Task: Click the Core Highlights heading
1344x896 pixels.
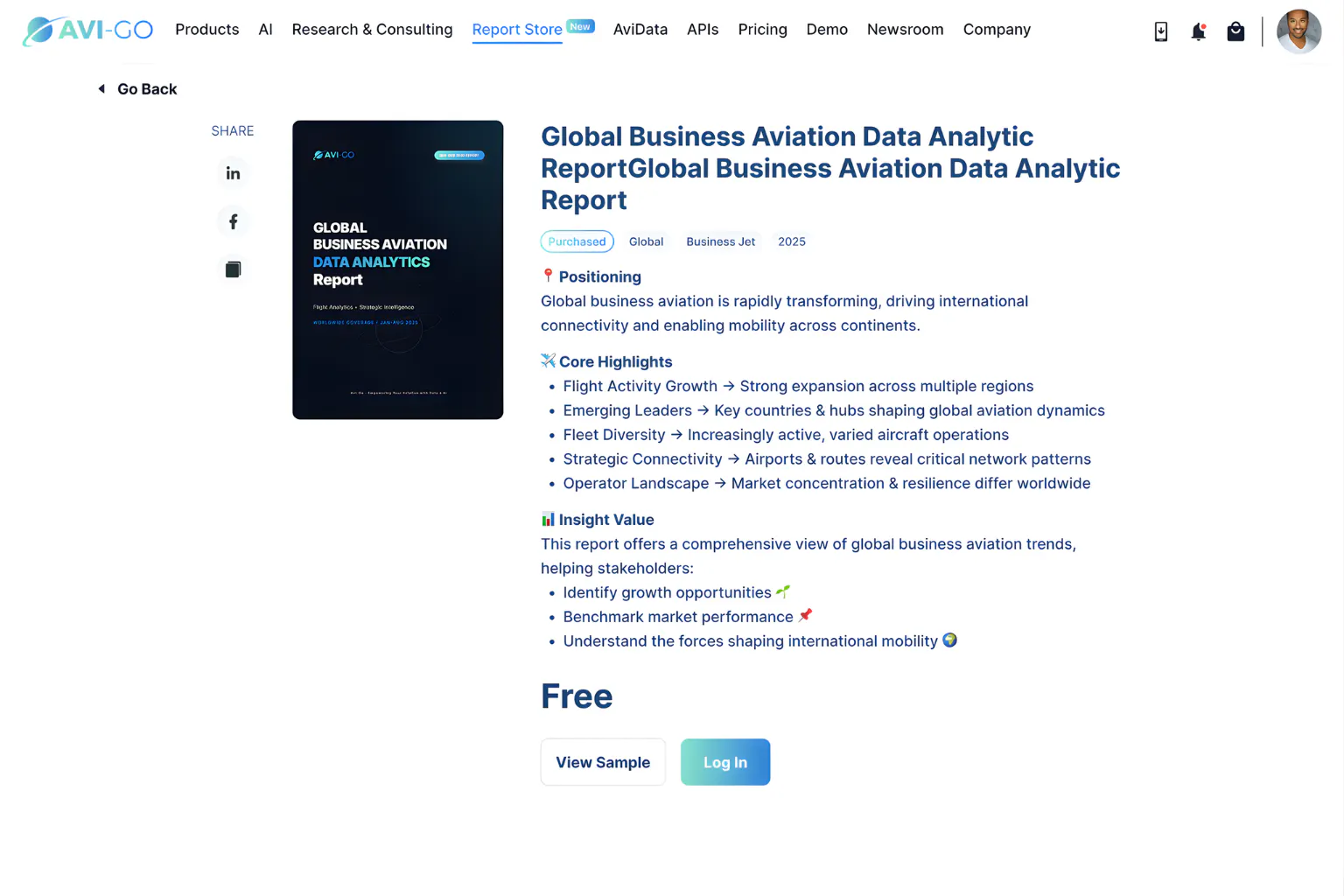Action: pos(615,361)
